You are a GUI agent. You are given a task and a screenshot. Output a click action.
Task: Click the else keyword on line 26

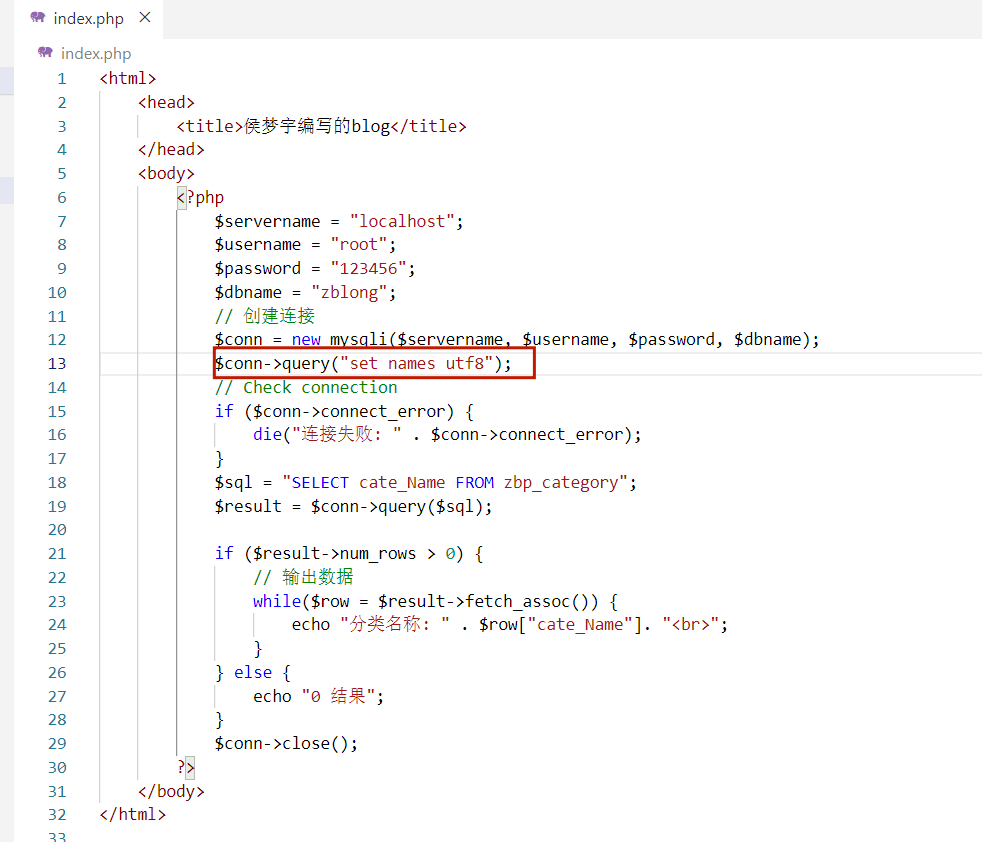[252, 673]
